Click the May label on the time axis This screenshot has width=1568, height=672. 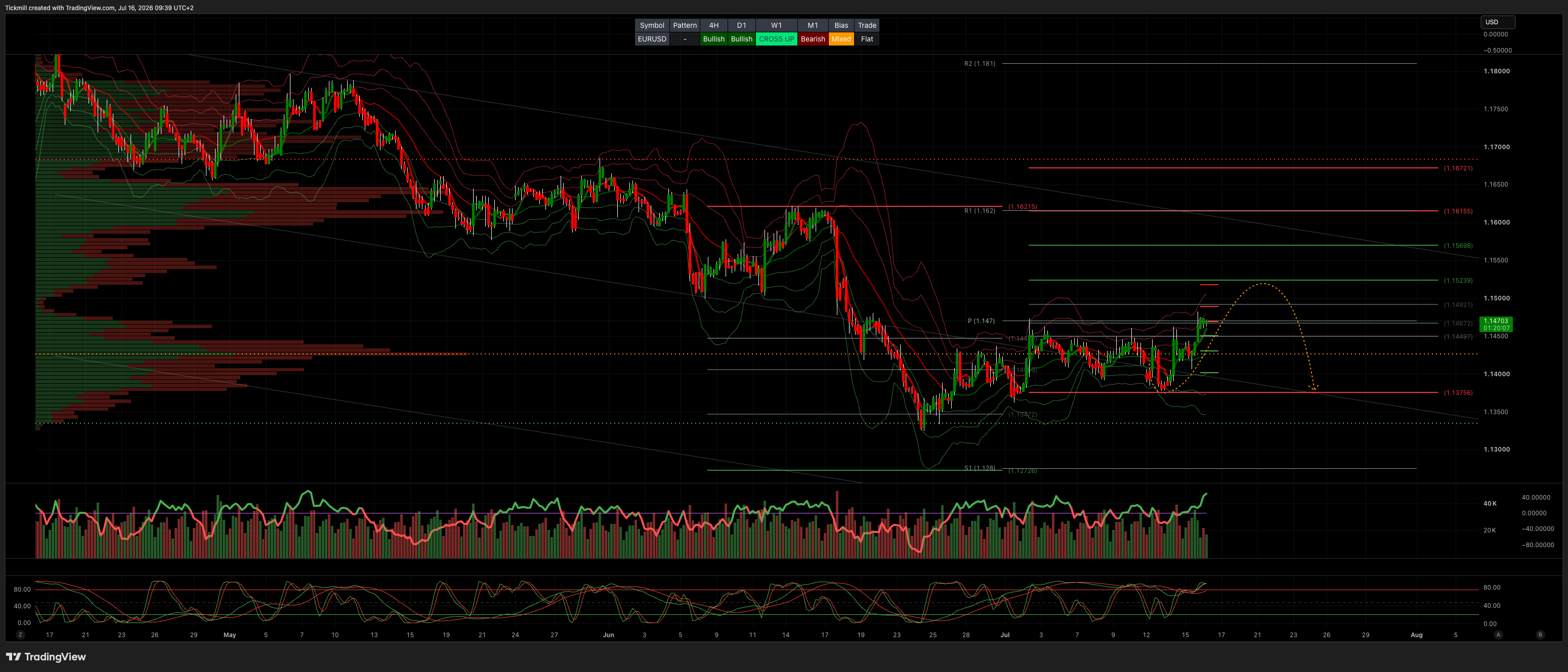(230, 635)
